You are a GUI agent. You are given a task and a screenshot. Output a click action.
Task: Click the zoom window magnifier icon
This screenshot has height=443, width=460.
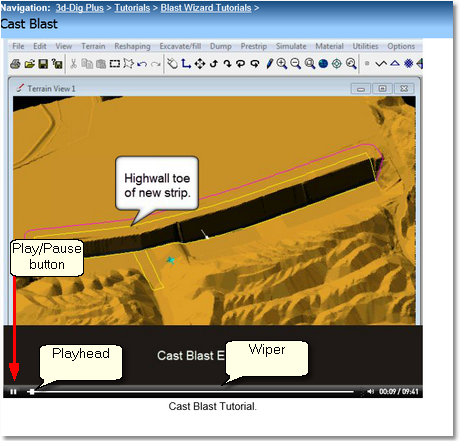click(310, 63)
